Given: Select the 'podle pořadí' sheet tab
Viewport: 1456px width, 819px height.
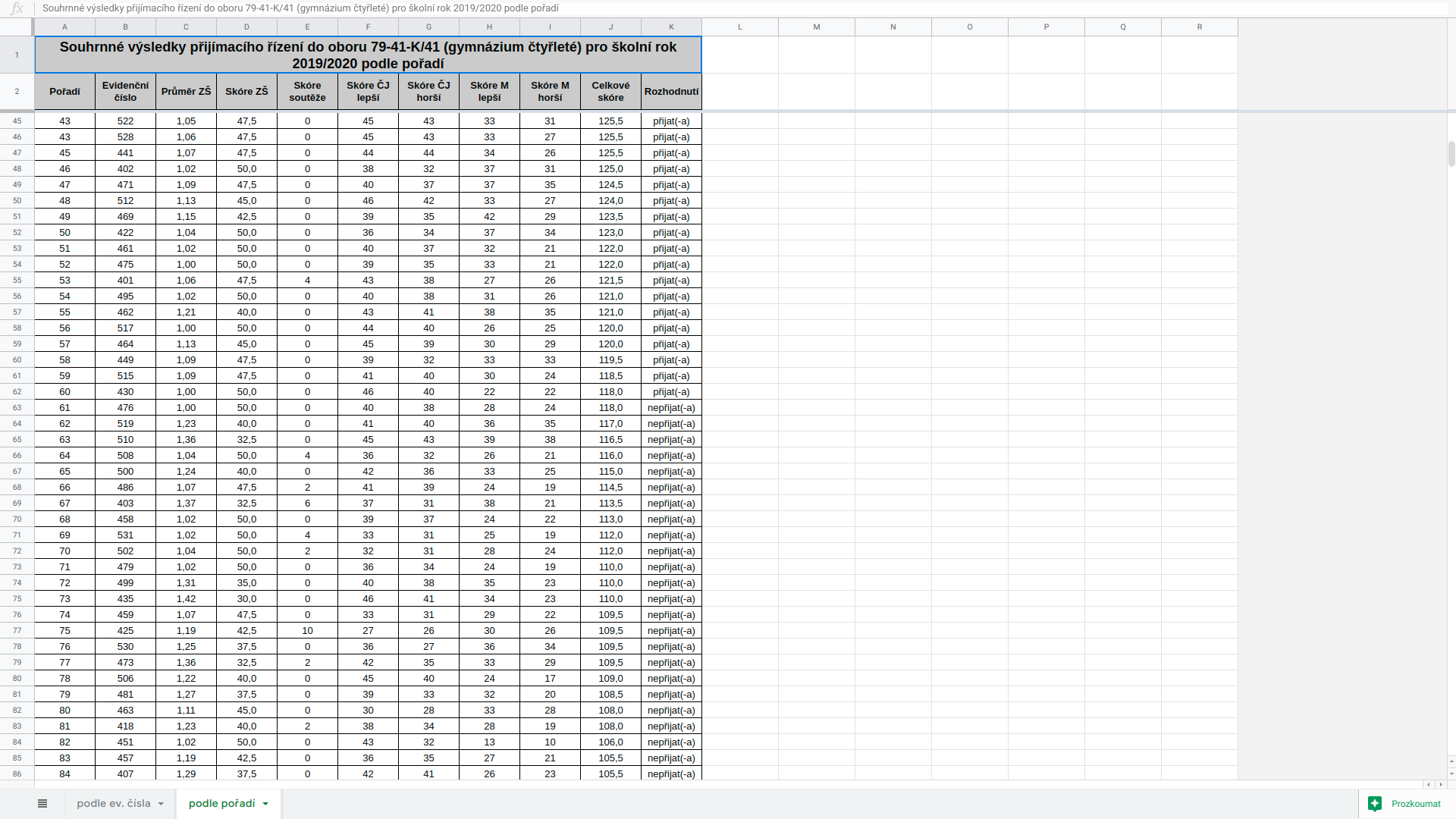Looking at the screenshot, I should pyautogui.click(x=221, y=804).
